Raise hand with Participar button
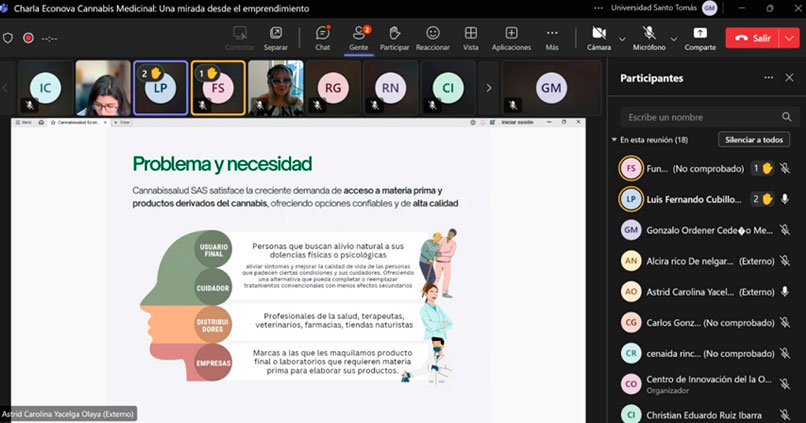806x423 pixels. coord(394,38)
